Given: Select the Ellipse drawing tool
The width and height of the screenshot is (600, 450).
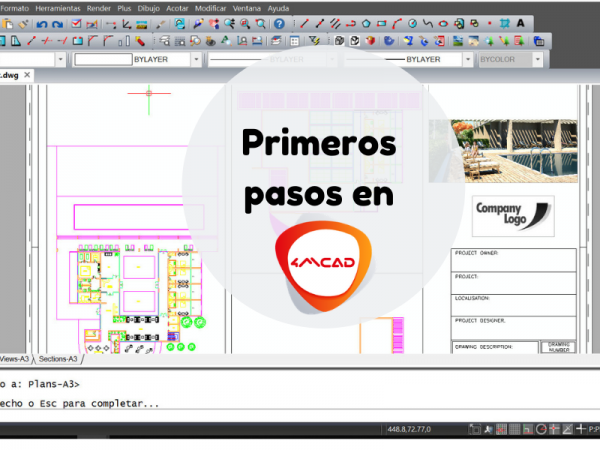Looking at the screenshot, I should click(x=443, y=24).
